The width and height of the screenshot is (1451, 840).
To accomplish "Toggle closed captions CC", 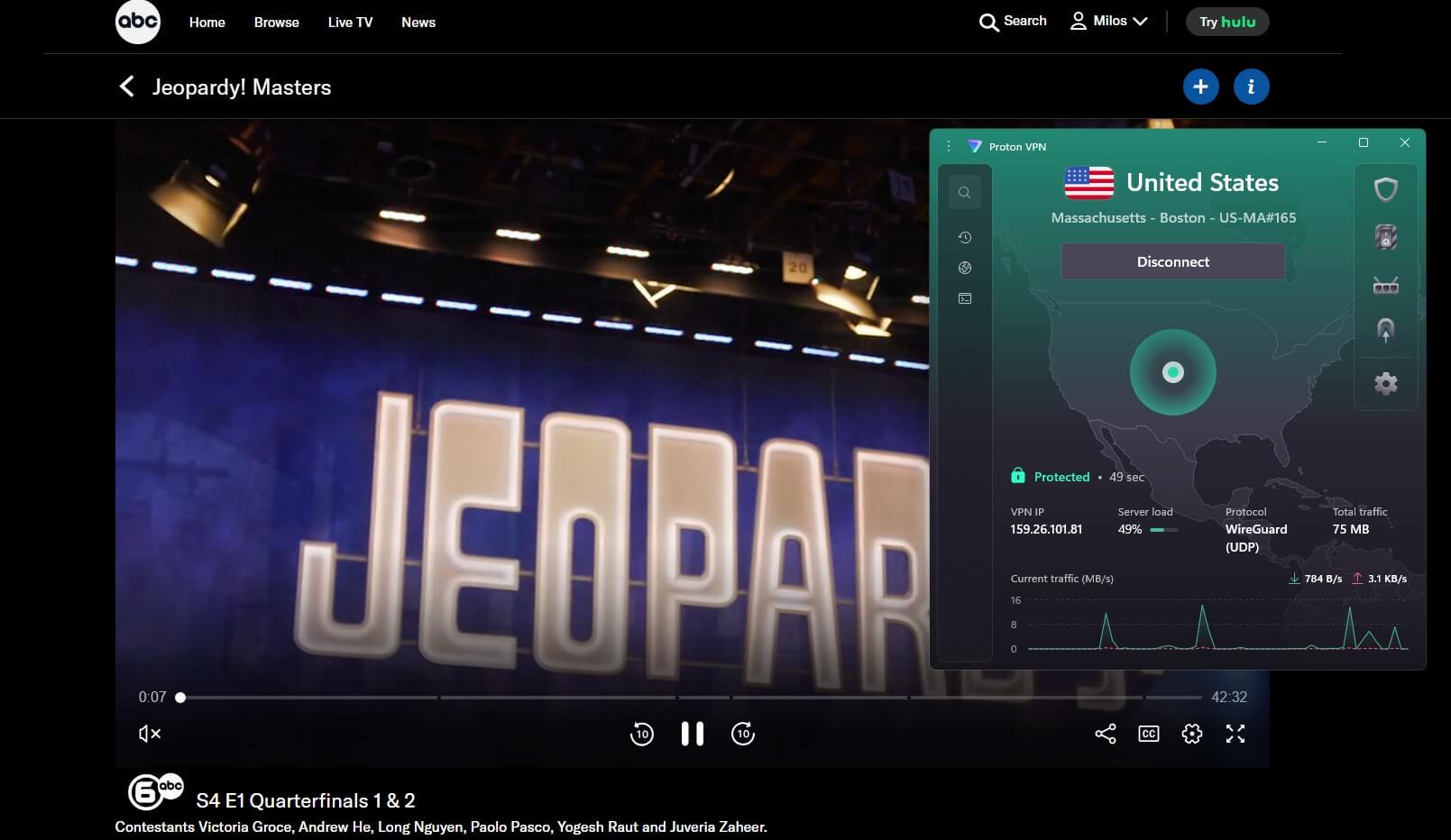I will click(1149, 734).
